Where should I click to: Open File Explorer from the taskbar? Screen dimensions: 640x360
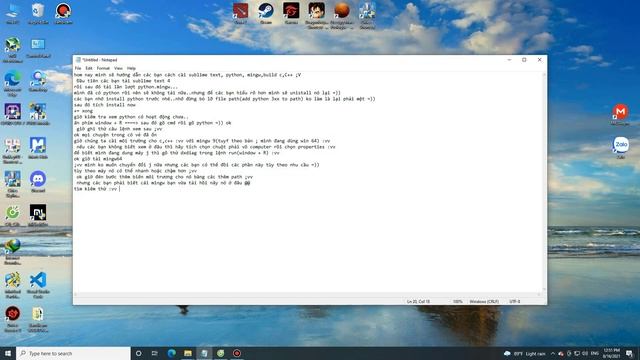pyautogui.click(x=188, y=353)
